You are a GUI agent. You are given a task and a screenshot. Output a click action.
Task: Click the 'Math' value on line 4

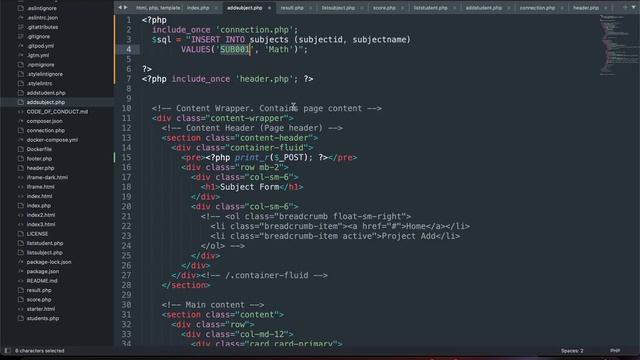(279, 49)
